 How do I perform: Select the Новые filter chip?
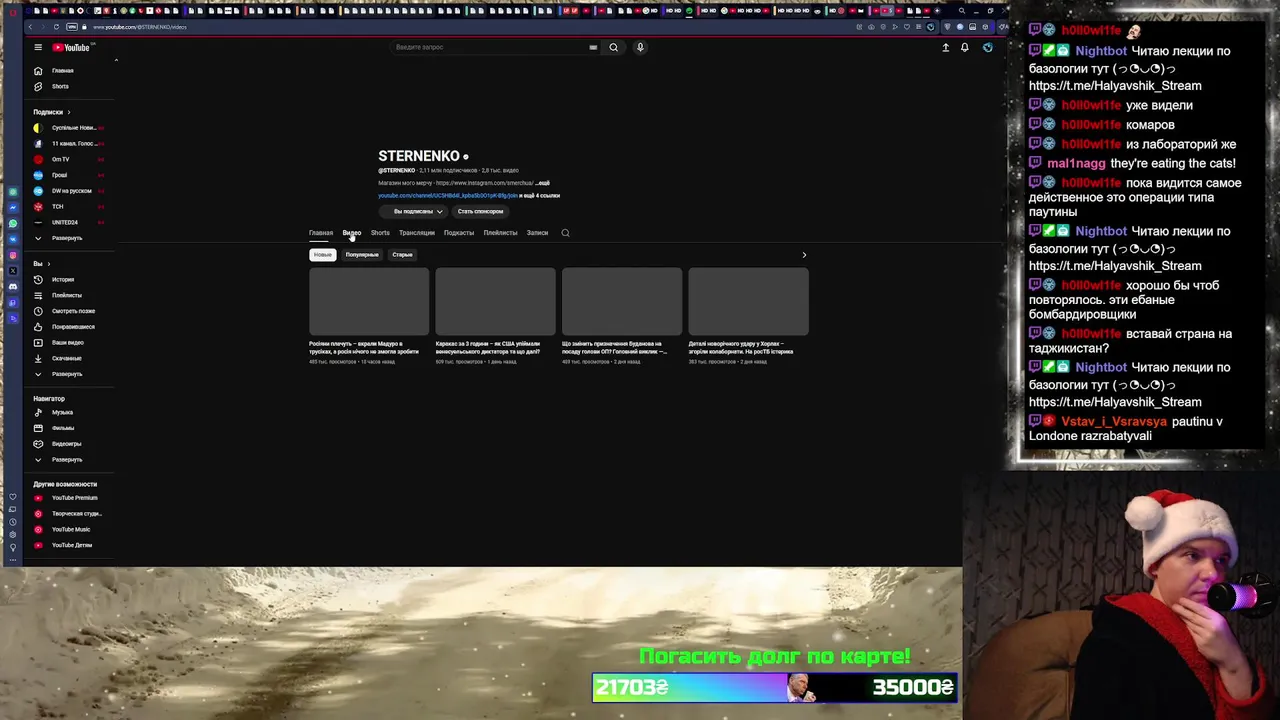click(x=322, y=255)
